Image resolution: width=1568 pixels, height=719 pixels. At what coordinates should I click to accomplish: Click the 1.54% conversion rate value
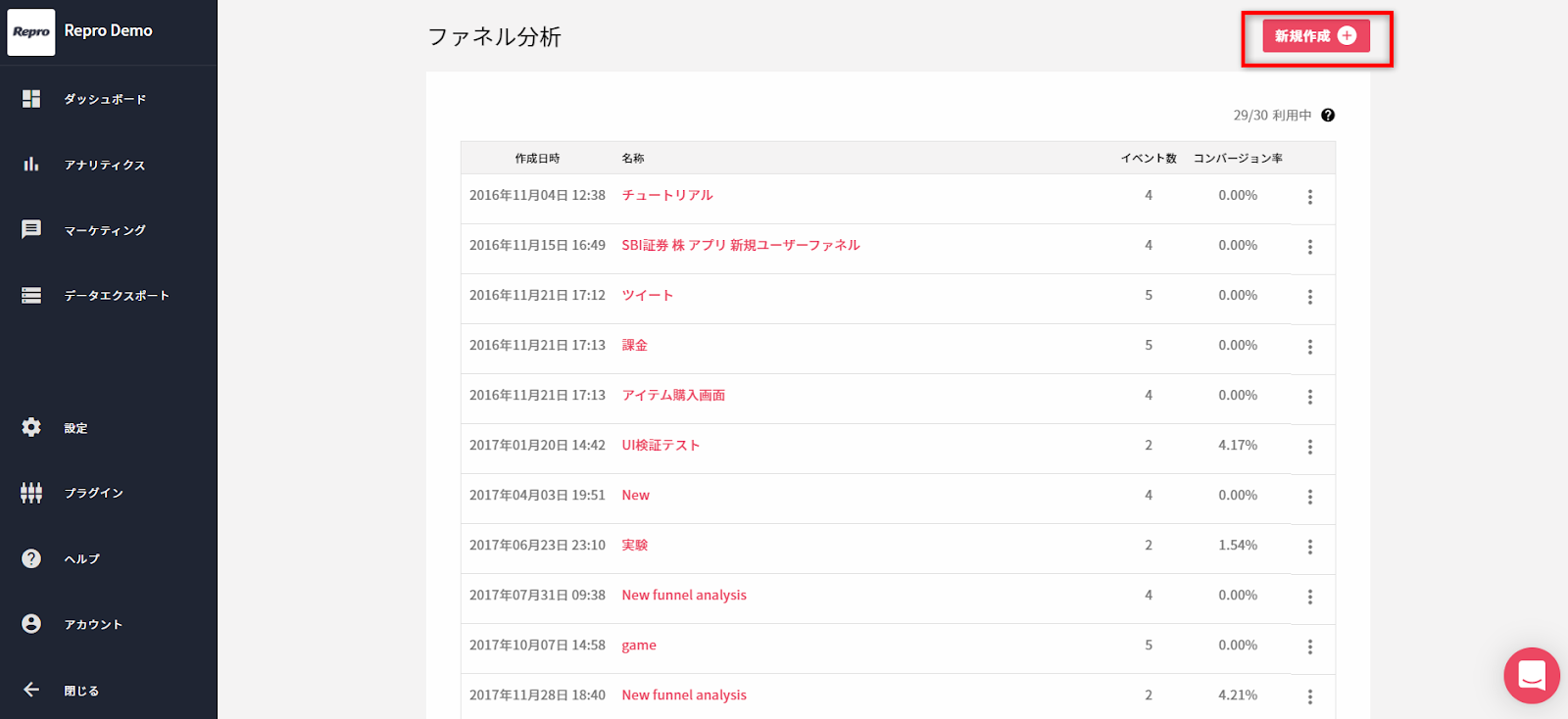pos(1238,545)
